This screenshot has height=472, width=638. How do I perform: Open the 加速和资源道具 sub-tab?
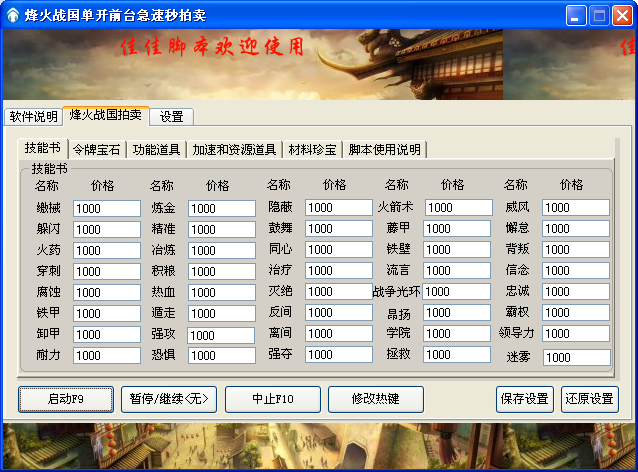tap(234, 150)
